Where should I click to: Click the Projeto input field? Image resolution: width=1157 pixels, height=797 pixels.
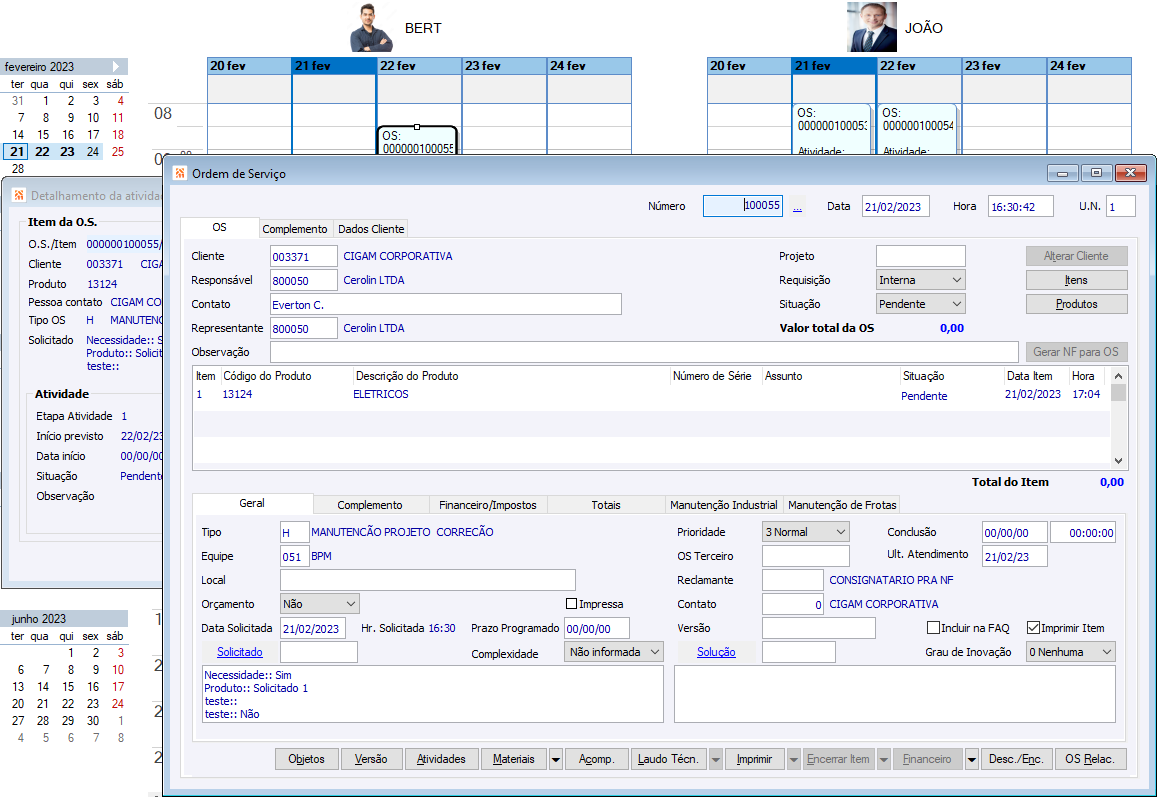click(x=921, y=256)
